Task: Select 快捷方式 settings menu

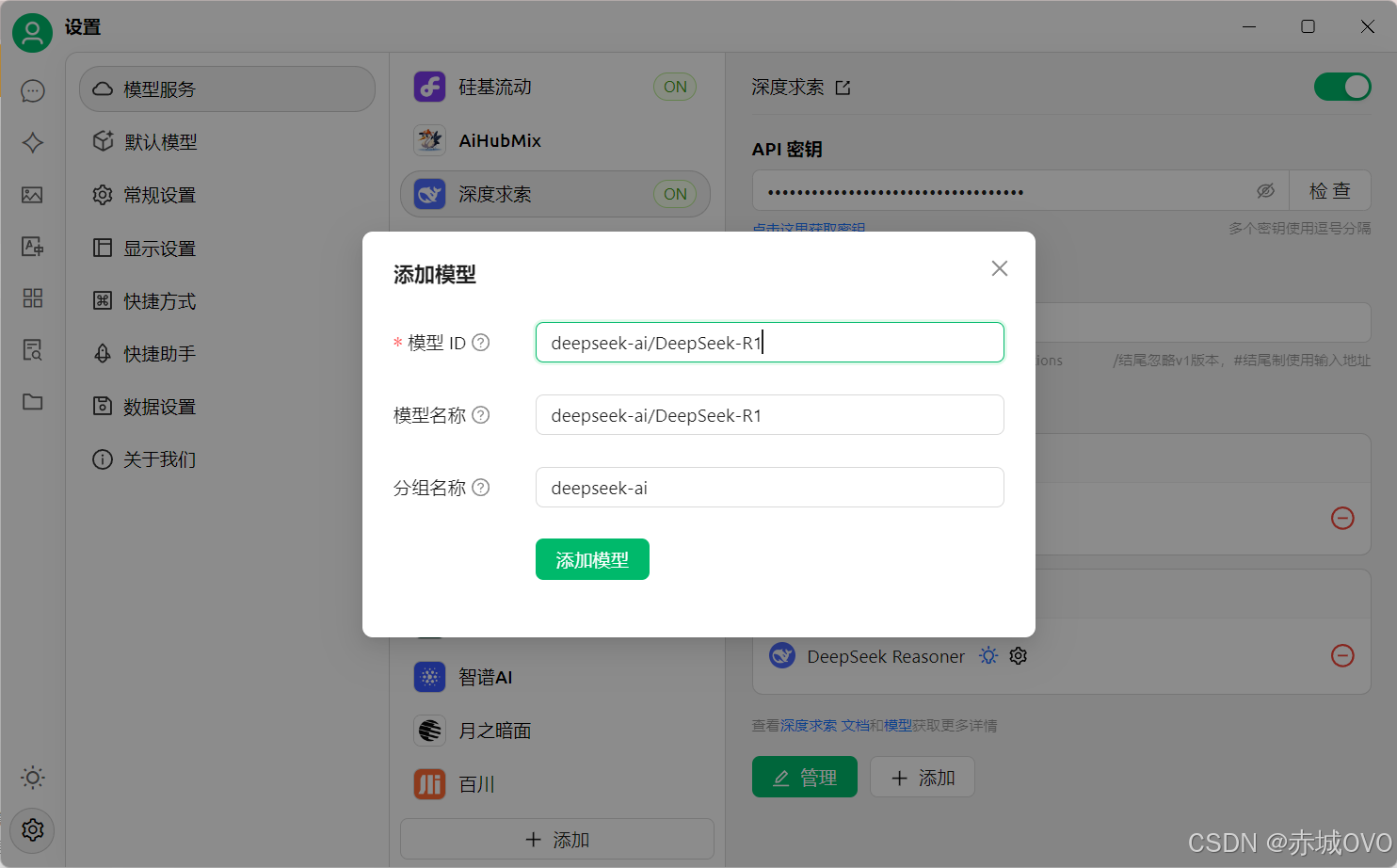Action: [227, 301]
